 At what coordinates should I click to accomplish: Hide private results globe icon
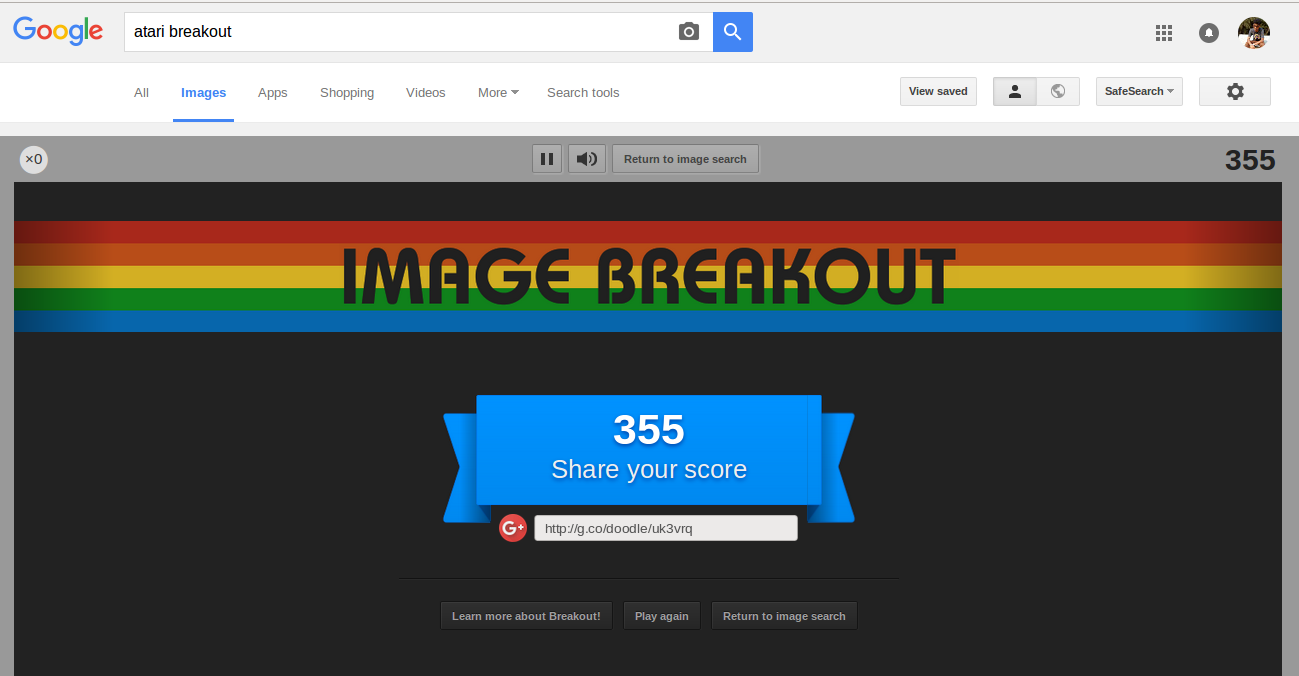pos(1058,92)
